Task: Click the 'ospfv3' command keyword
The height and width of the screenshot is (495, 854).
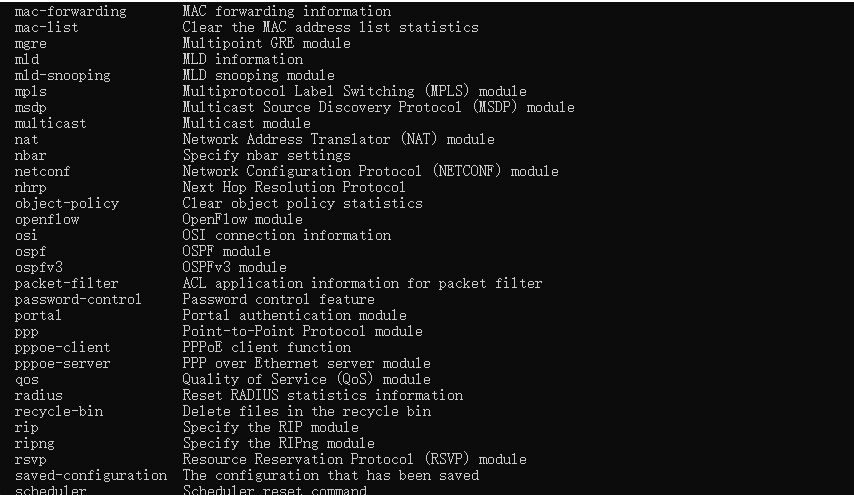Action: pyautogui.click(x=38, y=268)
